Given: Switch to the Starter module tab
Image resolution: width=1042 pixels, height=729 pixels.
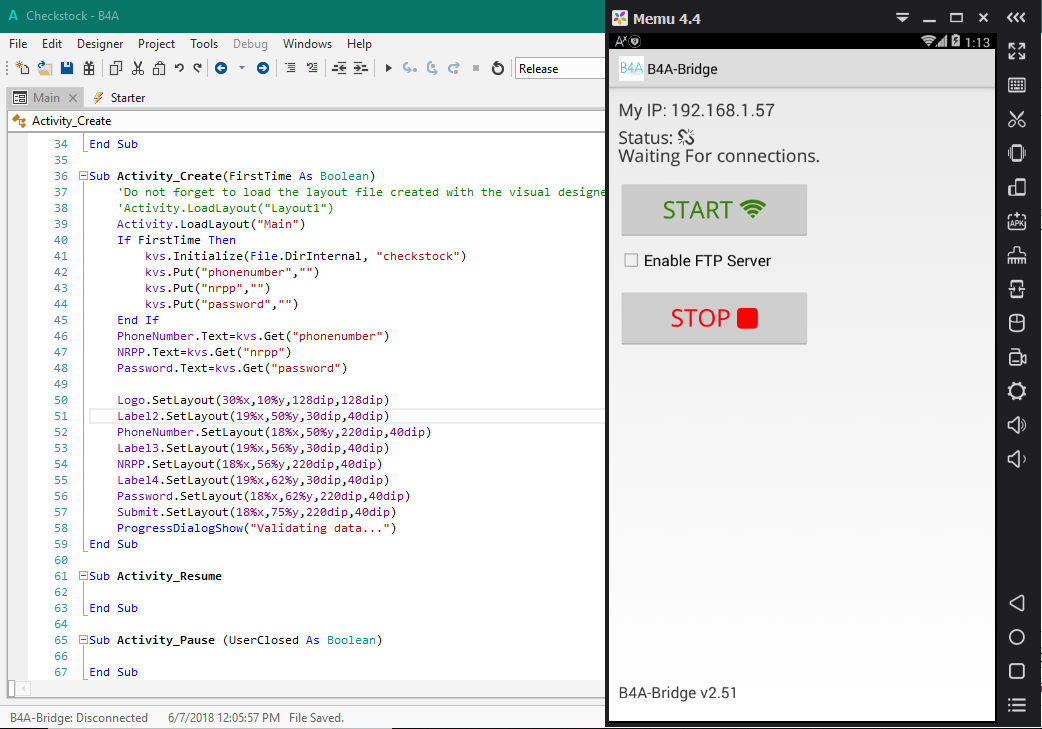Looking at the screenshot, I should (x=119, y=98).
